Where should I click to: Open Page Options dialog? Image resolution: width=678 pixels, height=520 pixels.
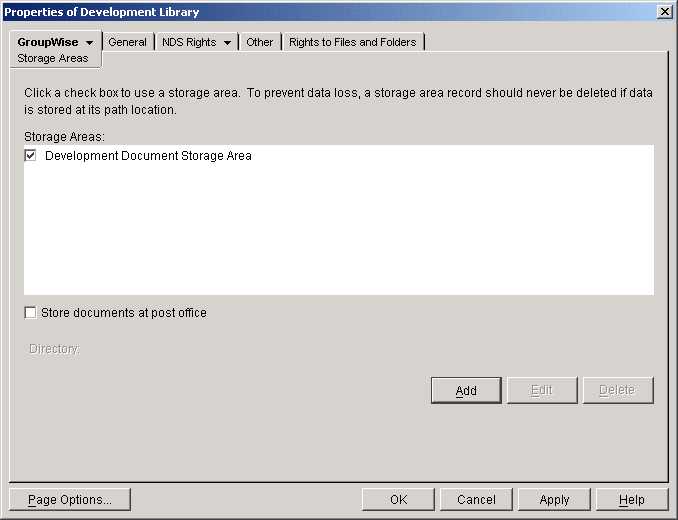click(x=70, y=500)
